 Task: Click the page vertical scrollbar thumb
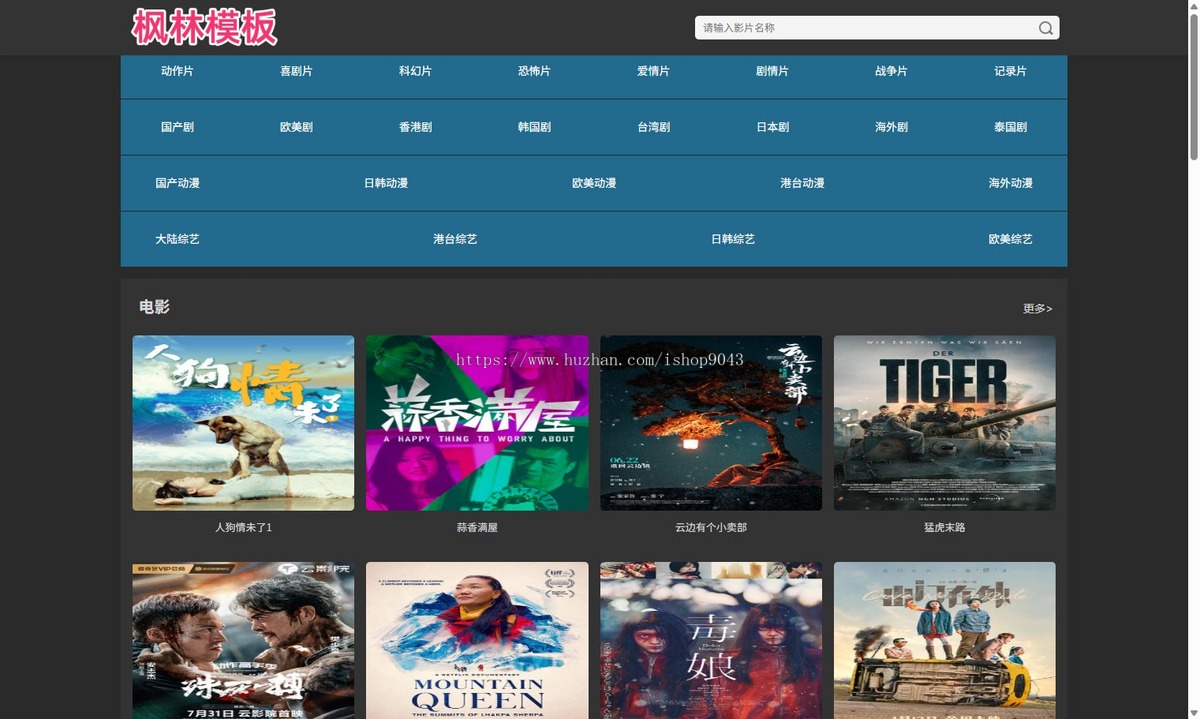click(x=1192, y=87)
